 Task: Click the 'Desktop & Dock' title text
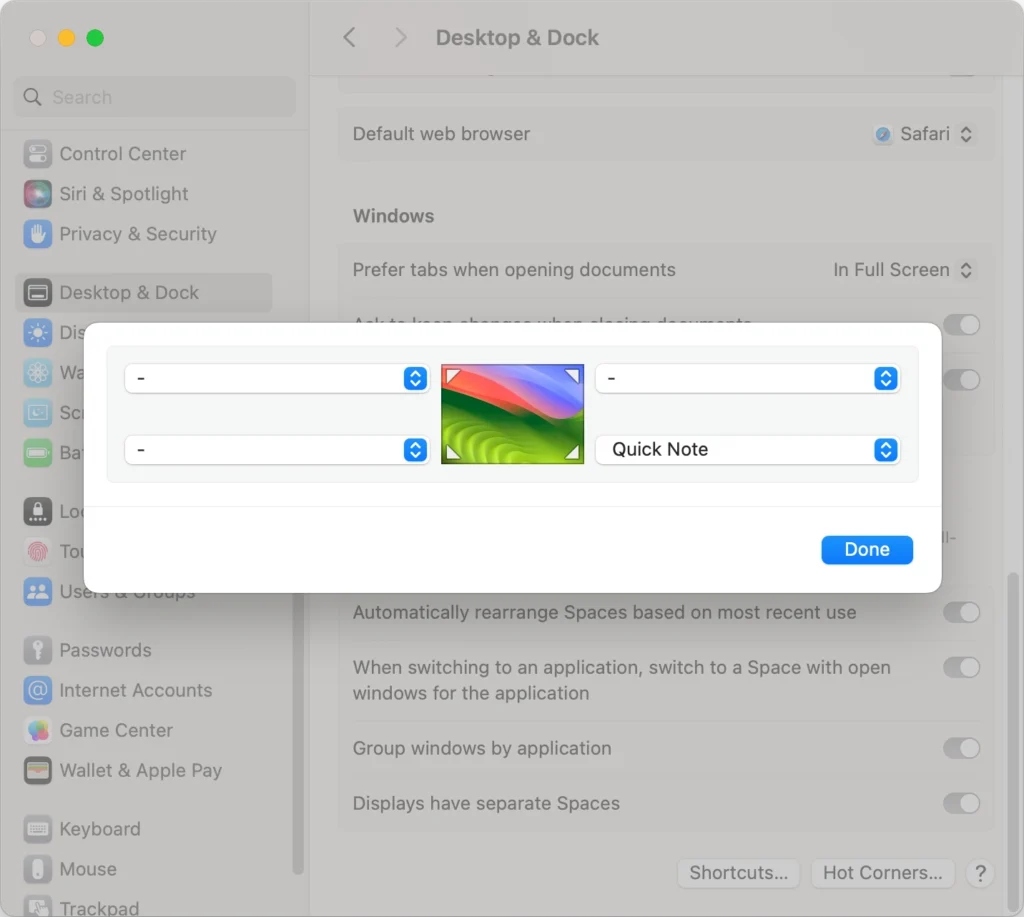(517, 37)
